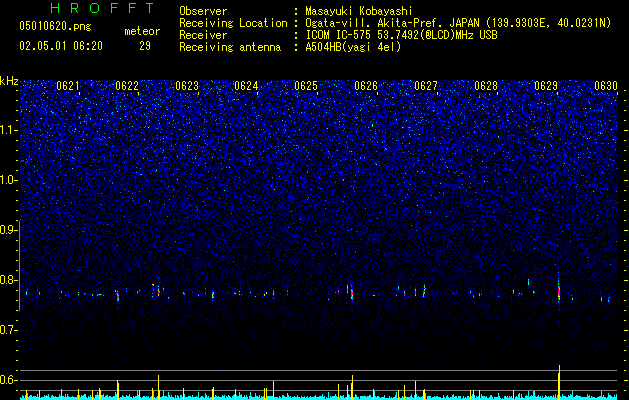Click the 0626 time marker
This screenshot has width=629, height=400.
[366, 86]
